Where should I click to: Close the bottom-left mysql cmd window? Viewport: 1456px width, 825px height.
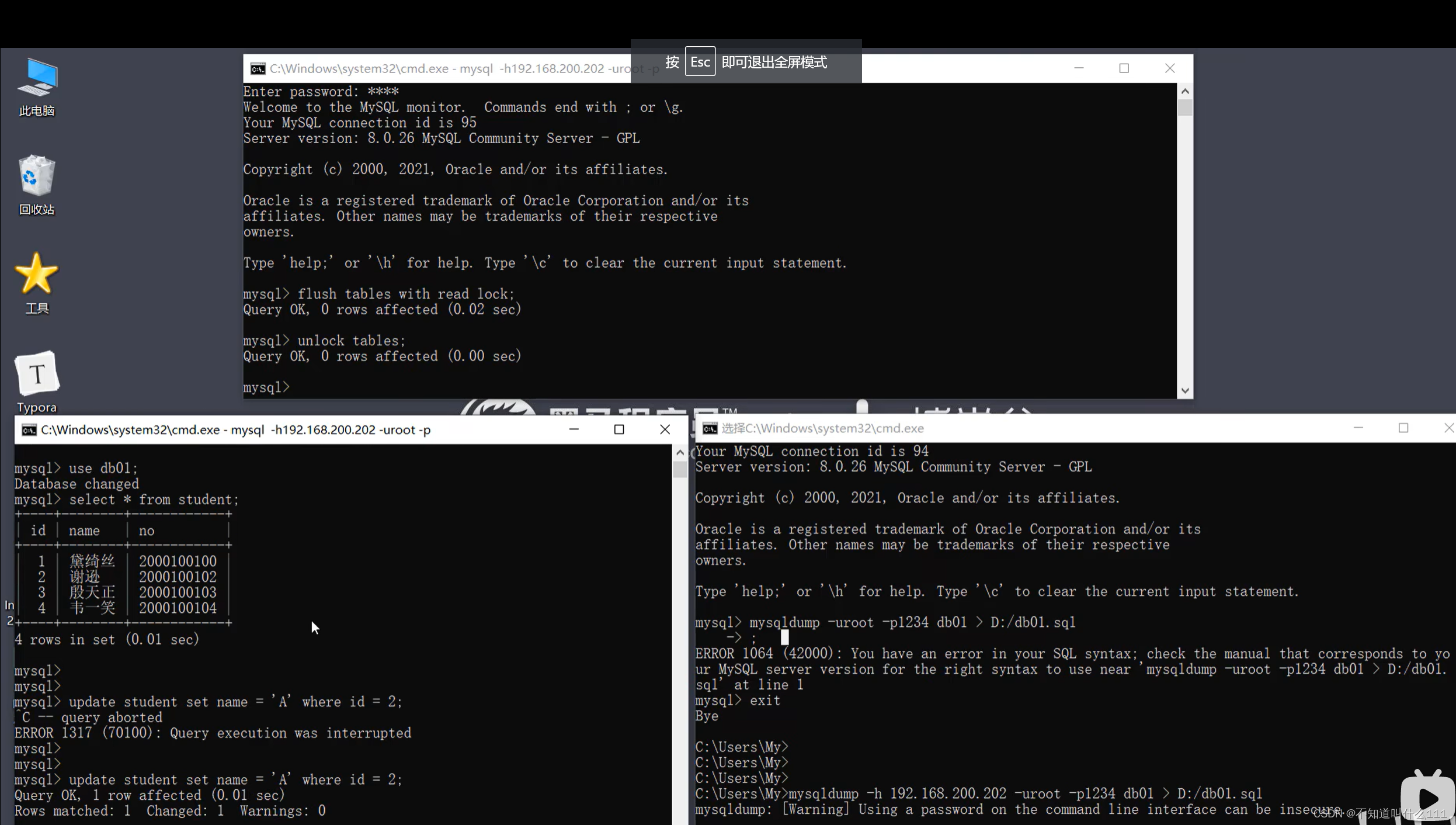point(665,430)
